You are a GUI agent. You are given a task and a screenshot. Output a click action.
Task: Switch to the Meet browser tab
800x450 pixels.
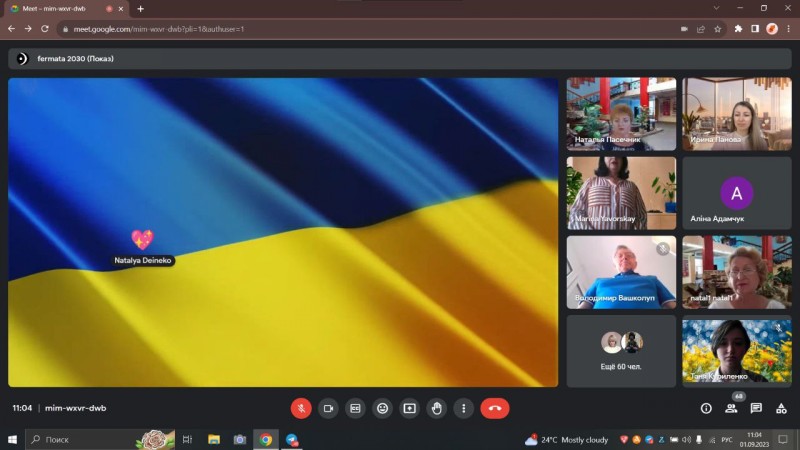pos(55,9)
